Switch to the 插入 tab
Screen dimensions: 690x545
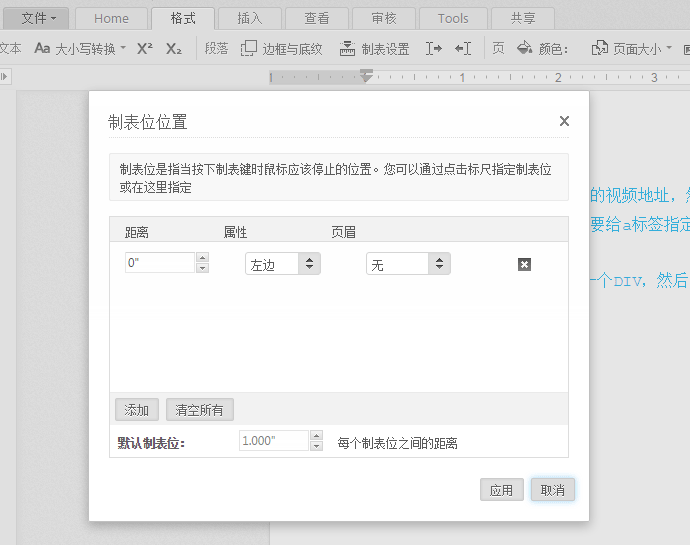[x=250, y=18]
